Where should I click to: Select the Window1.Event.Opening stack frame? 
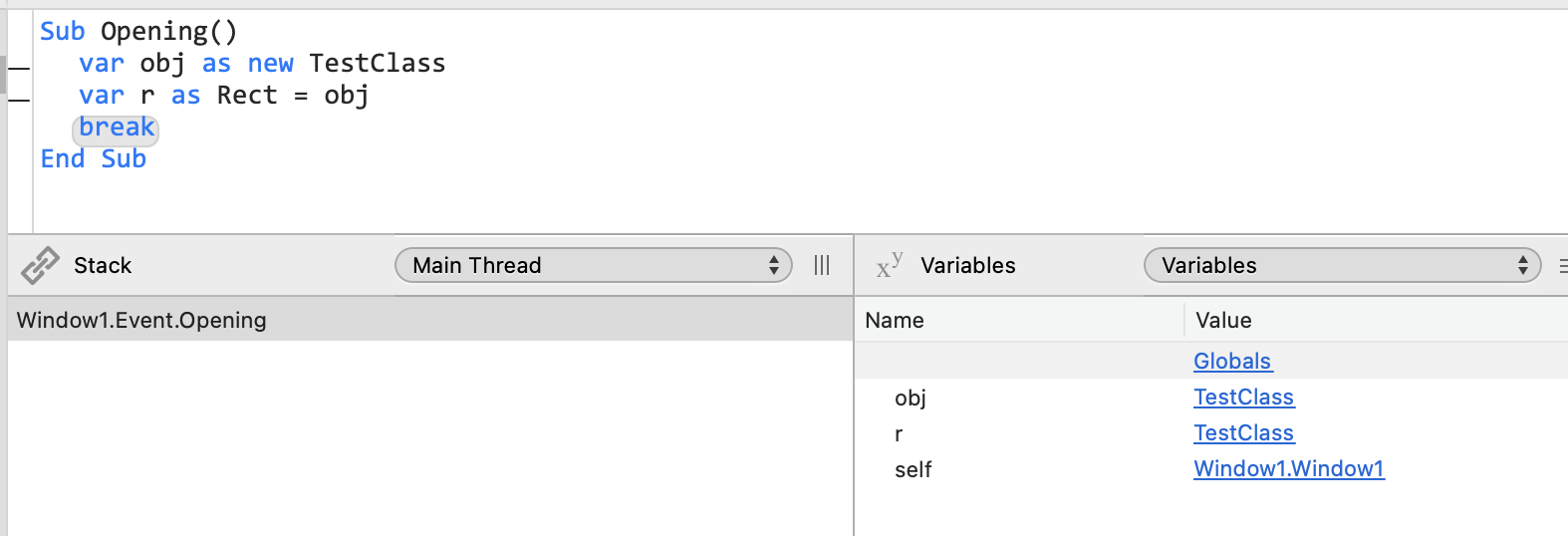click(x=430, y=320)
